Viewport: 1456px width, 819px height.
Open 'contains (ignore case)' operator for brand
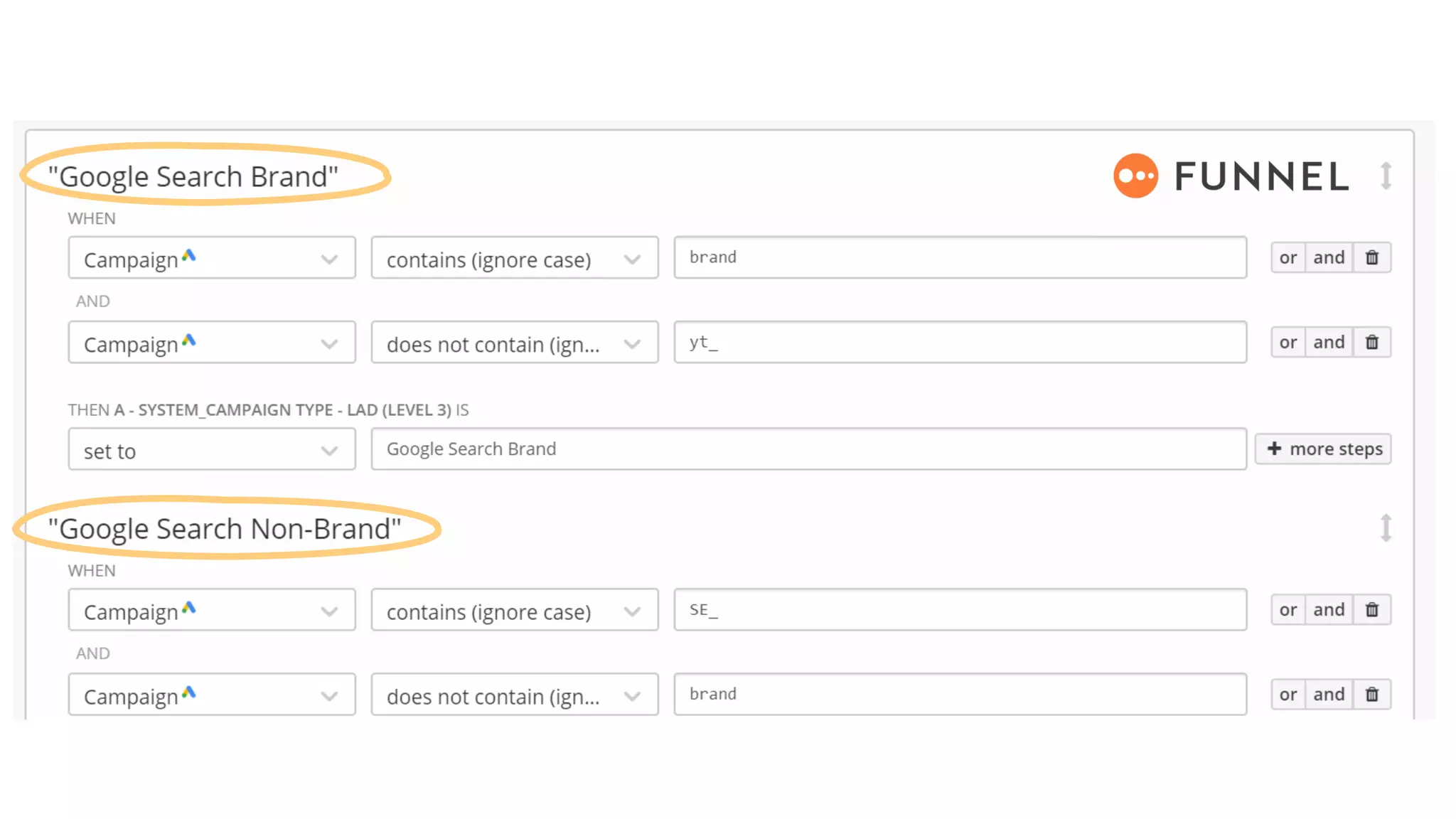pyautogui.click(x=514, y=258)
